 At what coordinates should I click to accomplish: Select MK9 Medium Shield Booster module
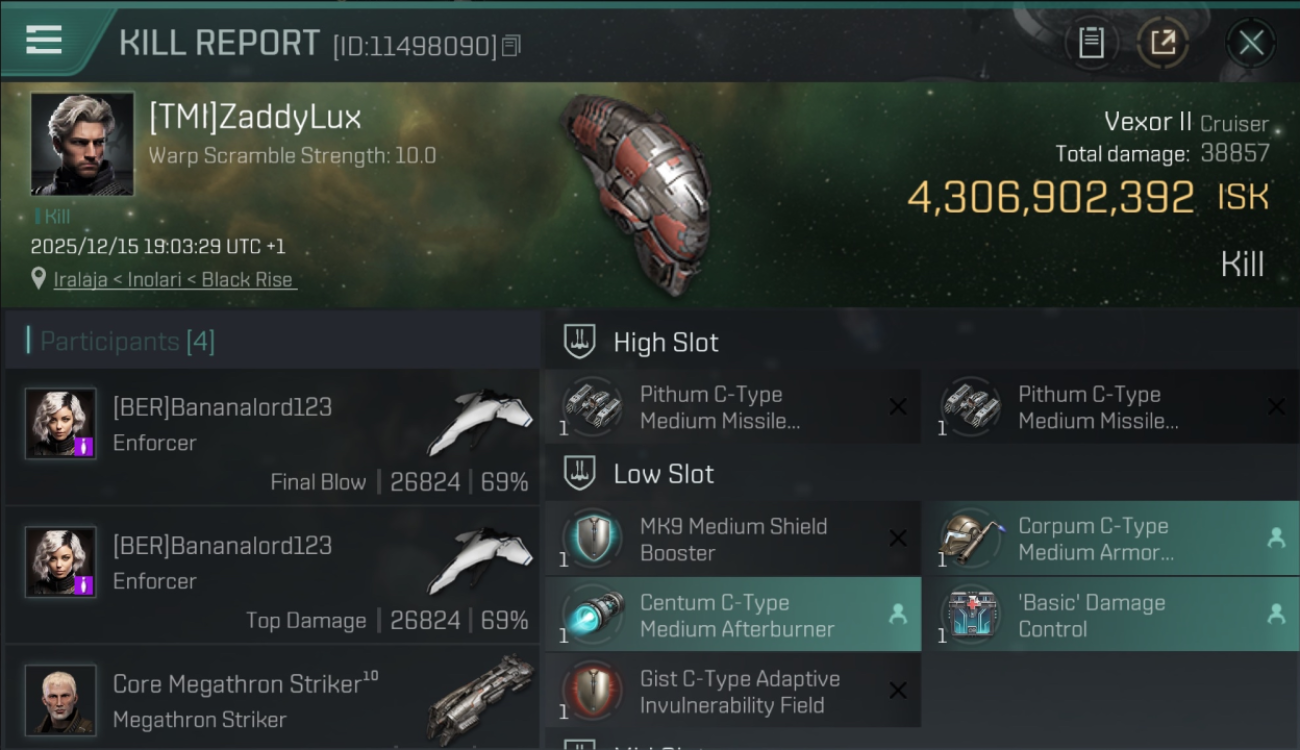tap(733, 539)
